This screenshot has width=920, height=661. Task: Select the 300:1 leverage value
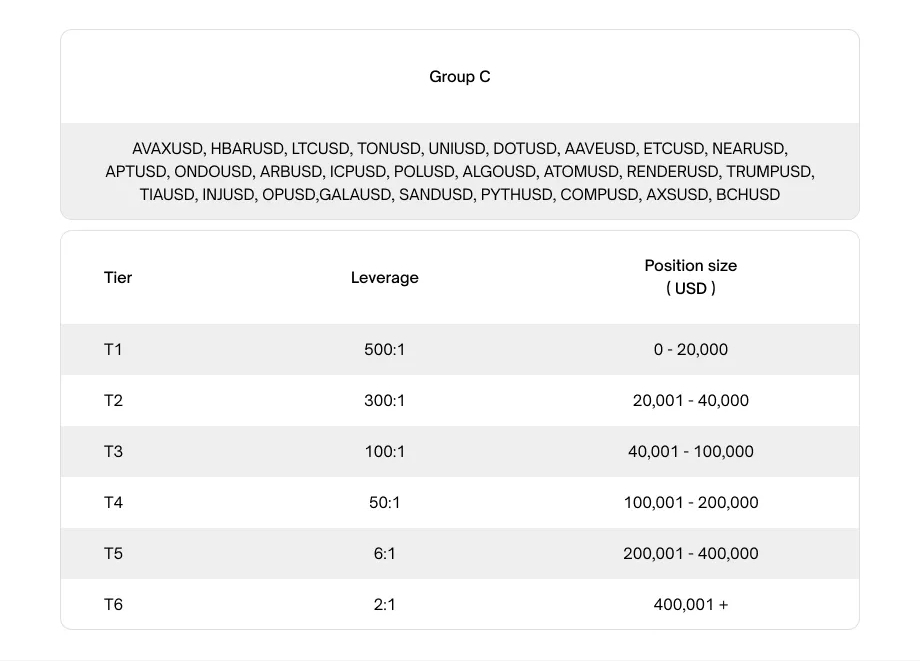point(384,401)
